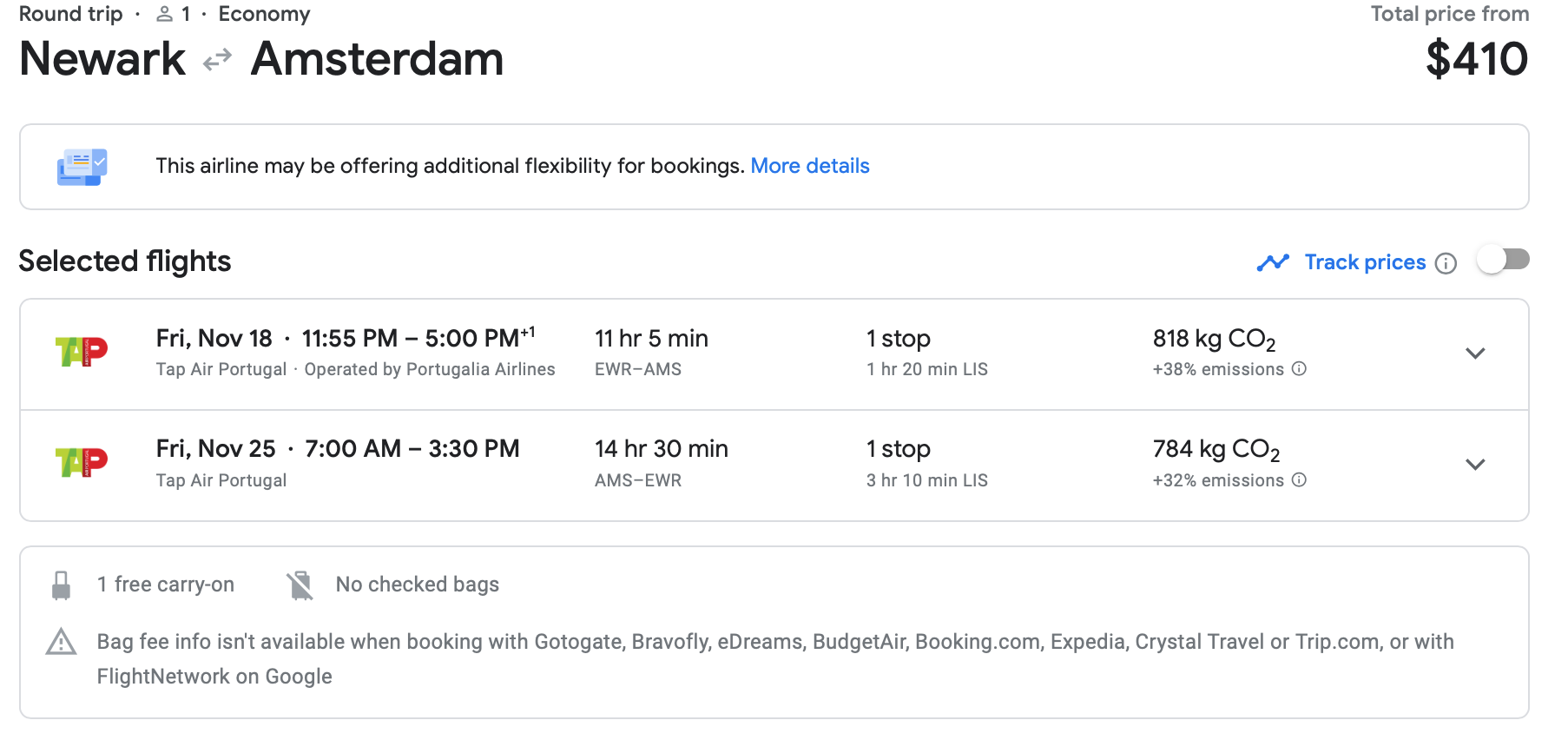Click the Track prices label

(x=1365, y=262)
